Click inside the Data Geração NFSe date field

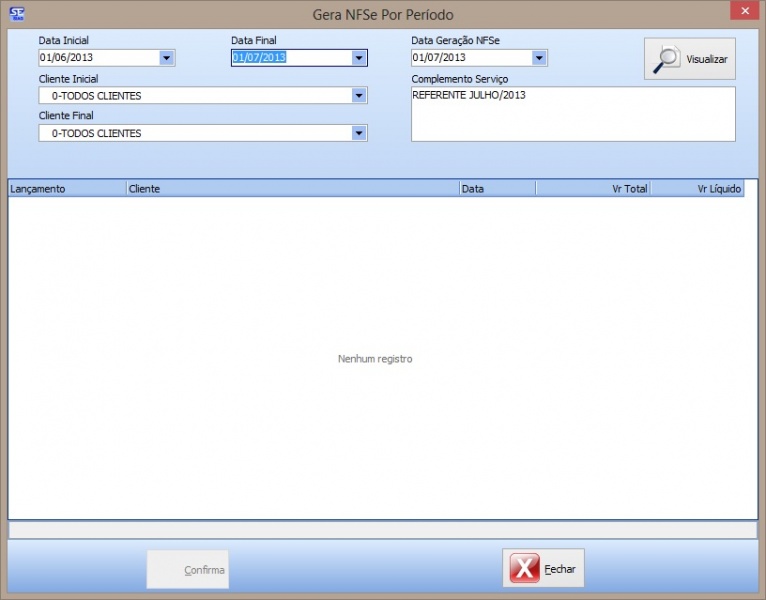tap(469, 58)
